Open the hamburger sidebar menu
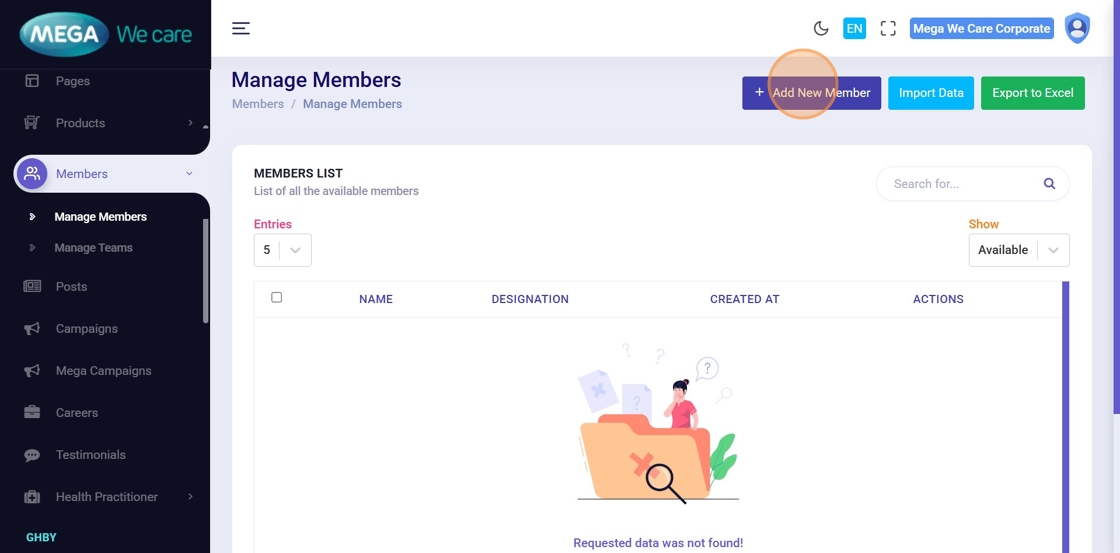Viewport: 1120px width, 553px height. click(x=241, y=28)
